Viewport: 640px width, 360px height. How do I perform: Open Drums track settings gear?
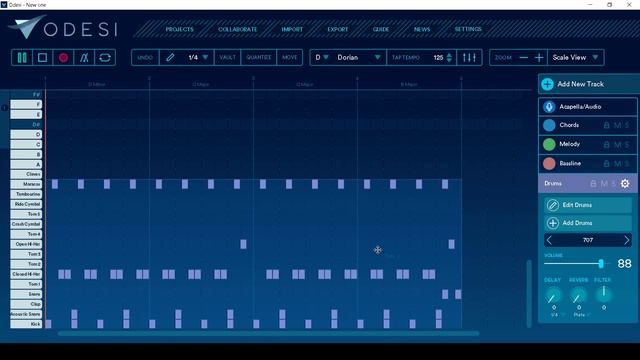[625, 184]
